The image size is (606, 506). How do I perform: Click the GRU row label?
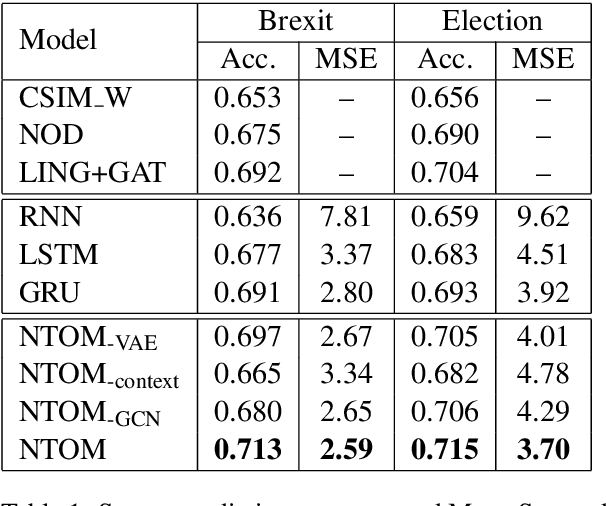click(x=48, y=293)
